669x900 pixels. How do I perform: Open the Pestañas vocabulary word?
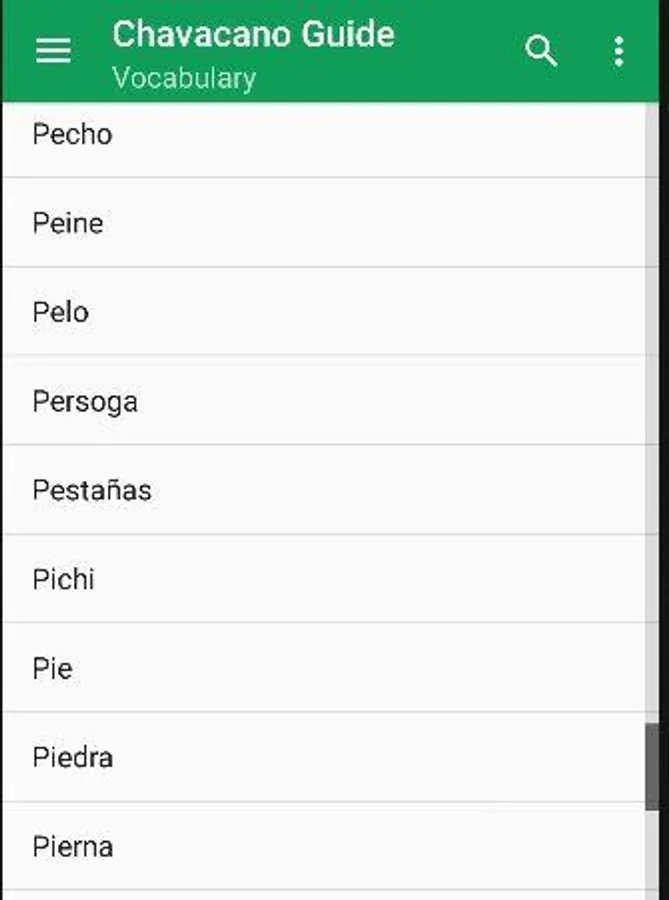(92, 490)
